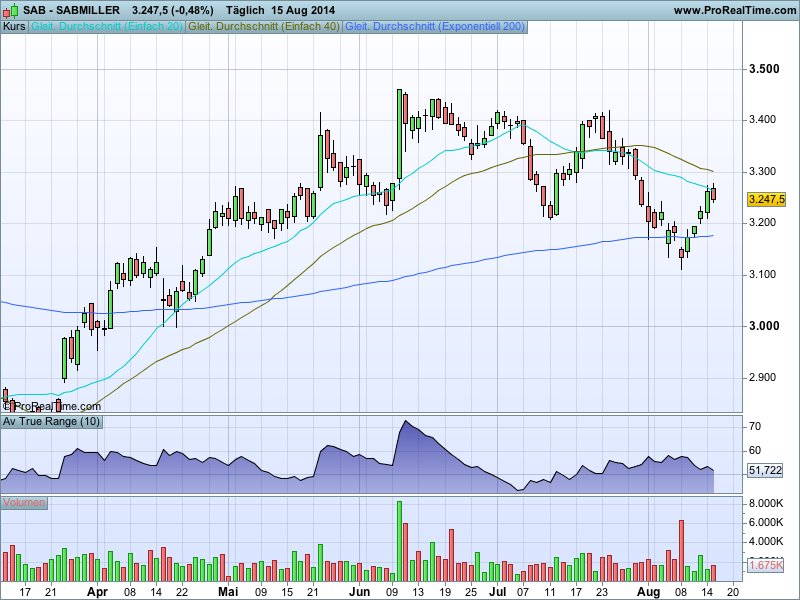Click the Mai month label on time axis
800x600 pixels.
click(x=228, y=591)
